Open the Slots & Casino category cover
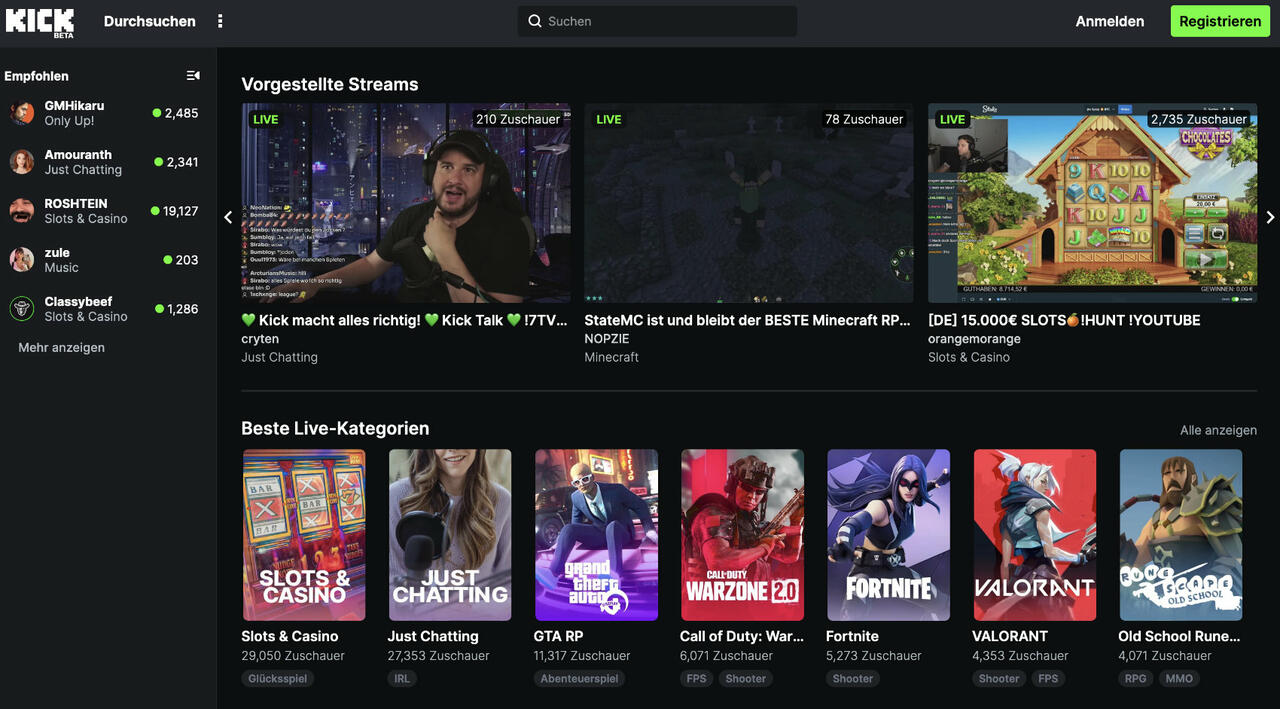1280x709 pixels. click(x=304, y=535)
